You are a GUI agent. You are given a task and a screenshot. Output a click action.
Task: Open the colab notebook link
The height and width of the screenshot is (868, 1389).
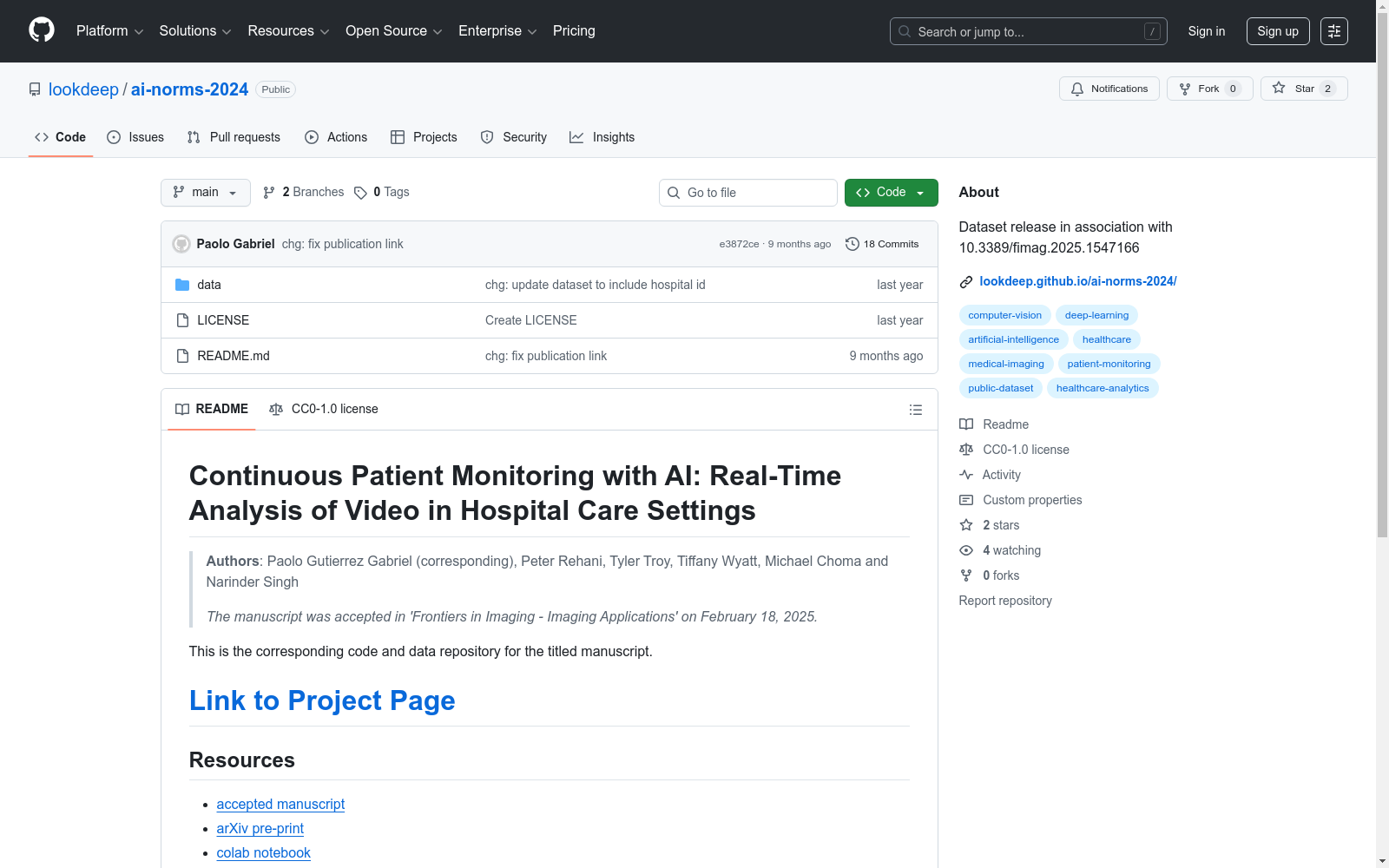click(x=264, y=853)
